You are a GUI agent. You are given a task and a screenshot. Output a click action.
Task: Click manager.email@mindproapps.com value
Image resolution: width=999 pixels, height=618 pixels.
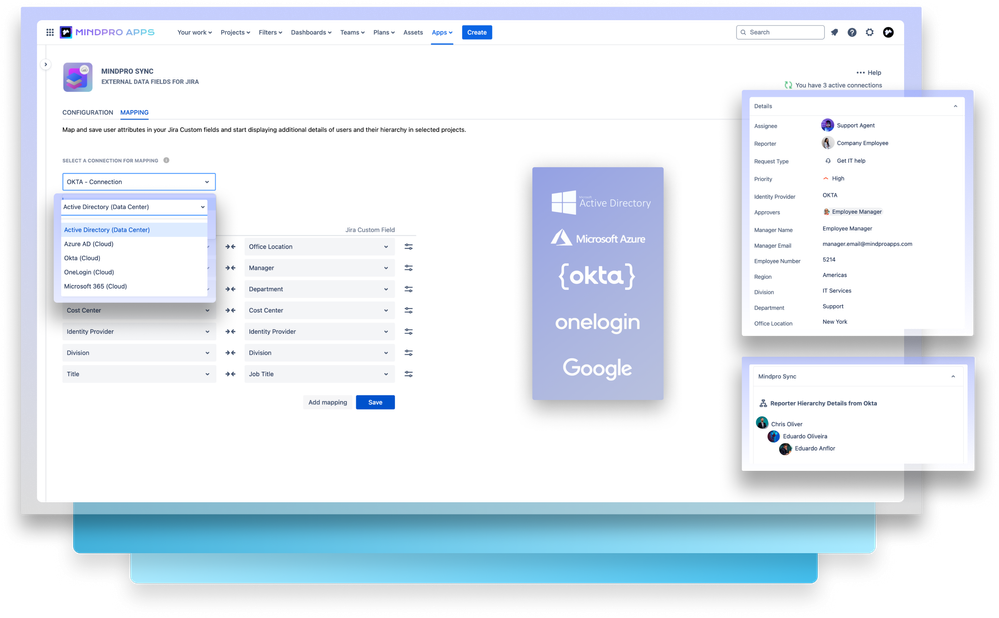click(x=867, y=244)
